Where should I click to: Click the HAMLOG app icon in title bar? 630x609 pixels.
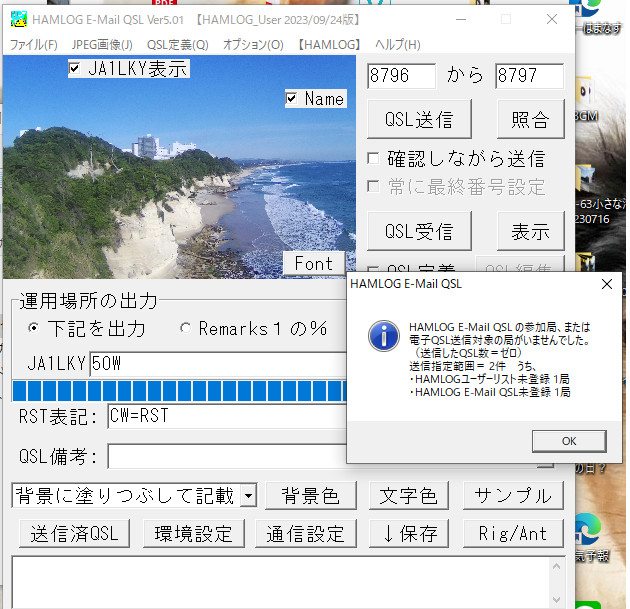[18, 19]
